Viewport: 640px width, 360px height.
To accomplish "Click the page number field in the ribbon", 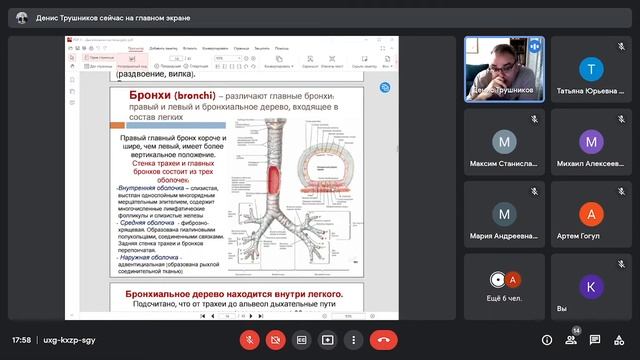I will point(177,58).
